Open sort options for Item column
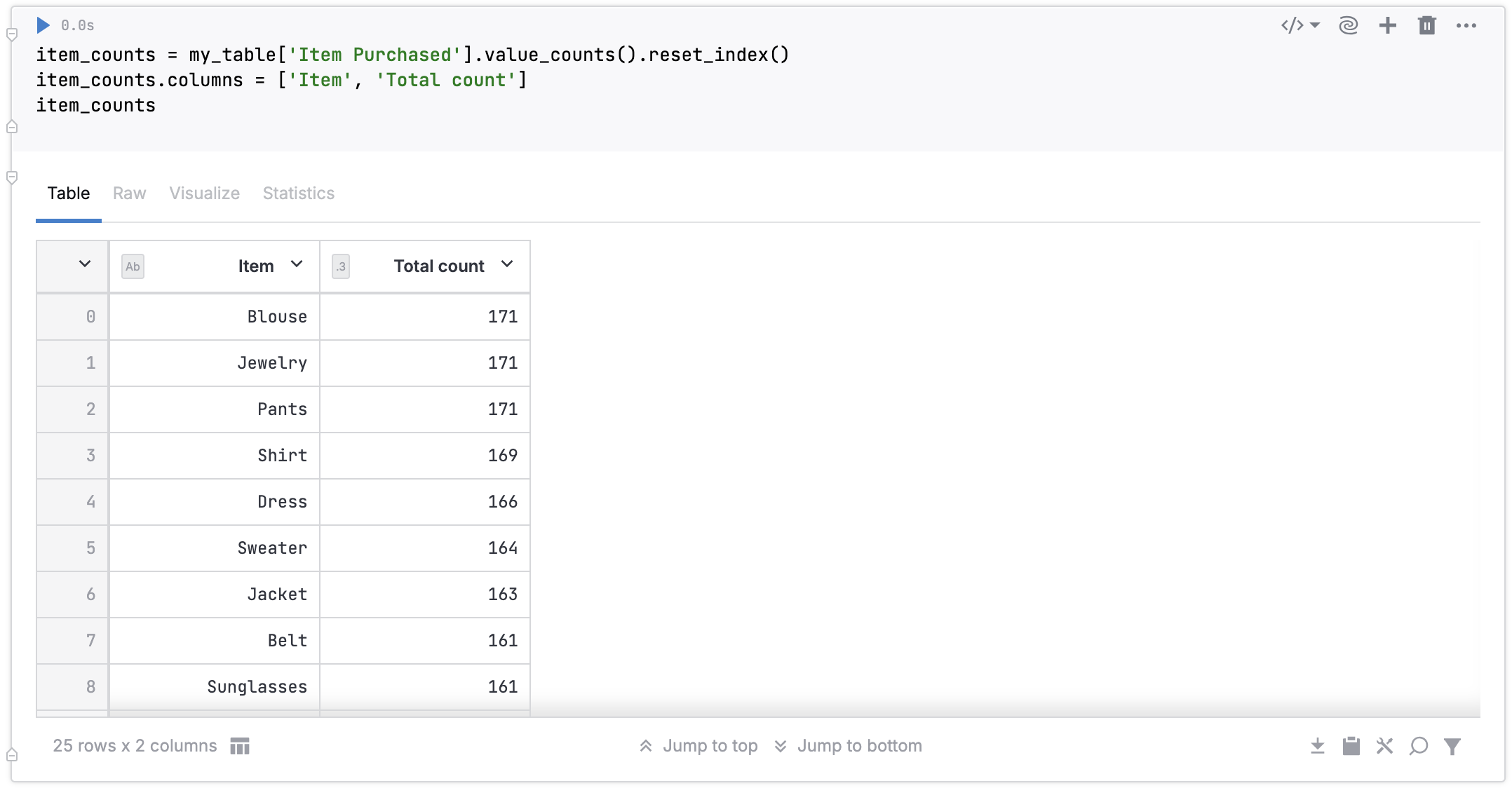The height and width of the screenshot is (788, 1512). coord(297,266)
